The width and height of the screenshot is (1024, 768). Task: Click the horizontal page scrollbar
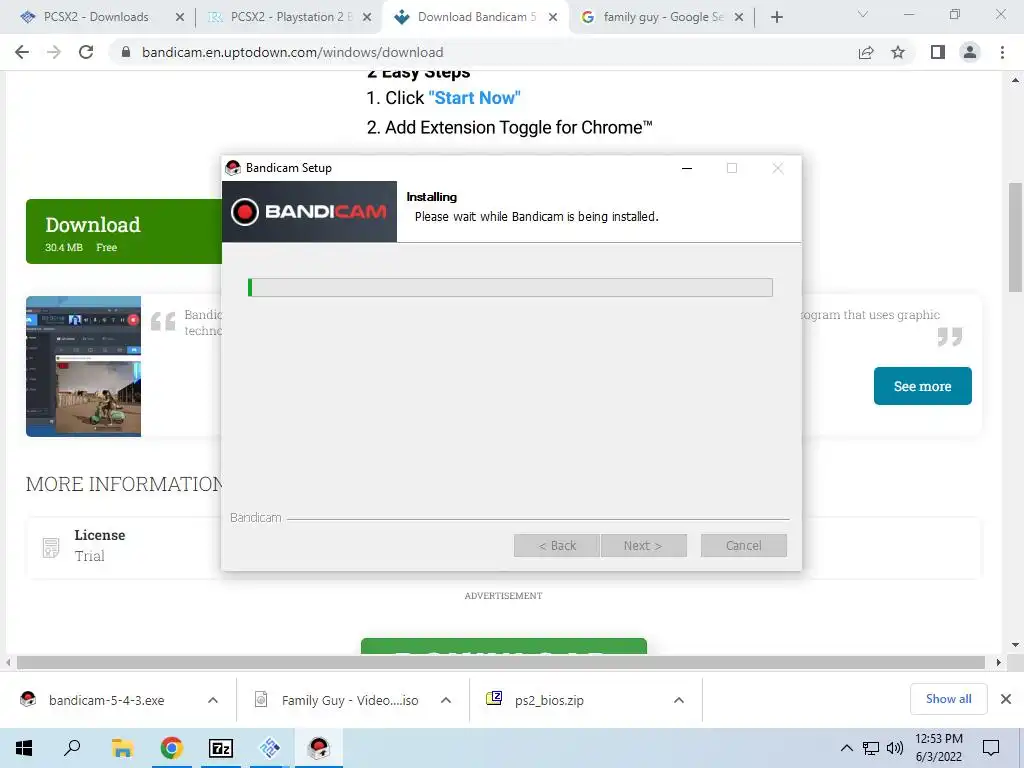(x=501, y=662)
